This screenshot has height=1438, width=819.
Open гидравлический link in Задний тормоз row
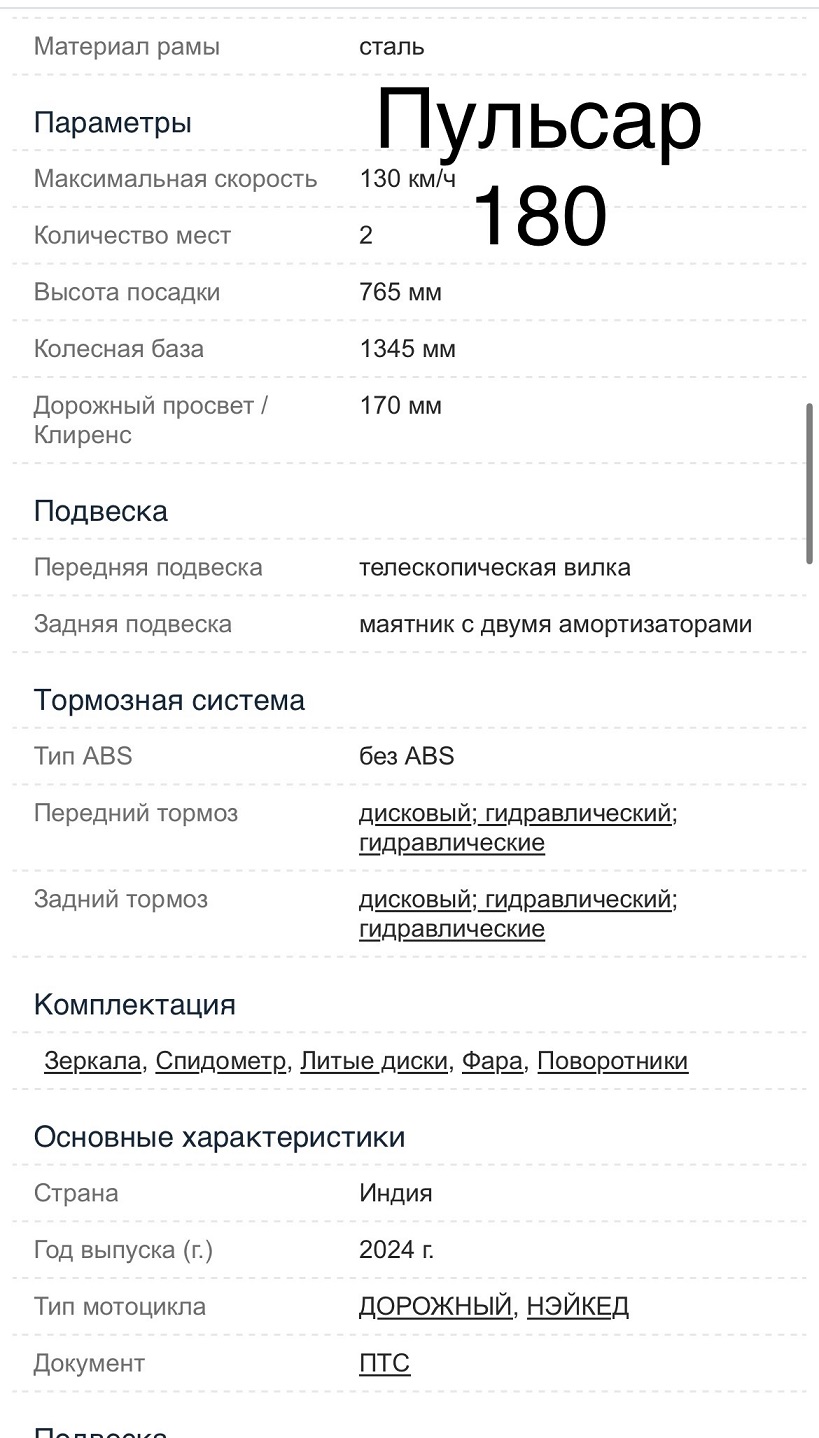pos(577,899)
